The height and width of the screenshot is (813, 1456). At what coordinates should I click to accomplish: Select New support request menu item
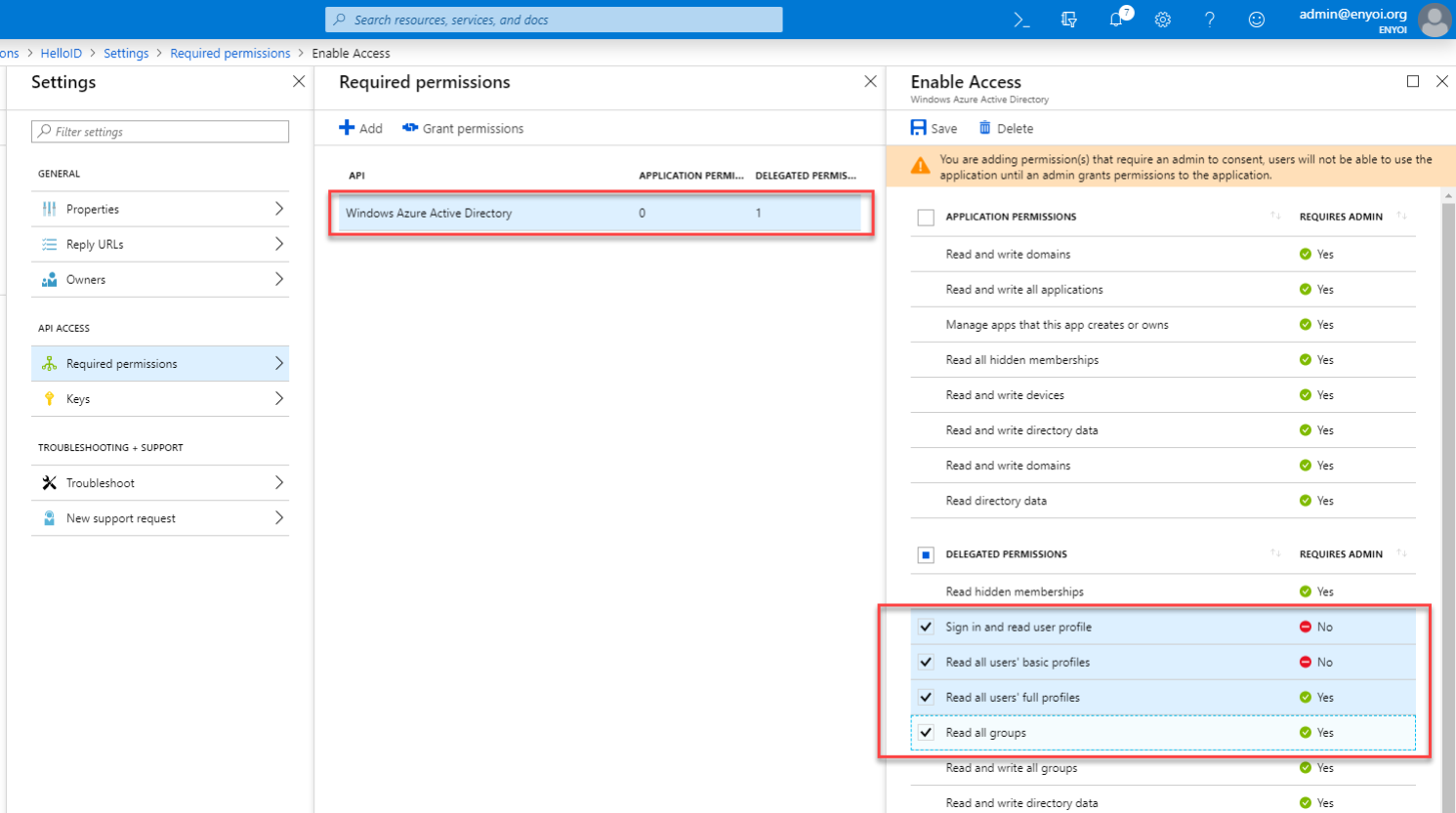tap(160, 518)
